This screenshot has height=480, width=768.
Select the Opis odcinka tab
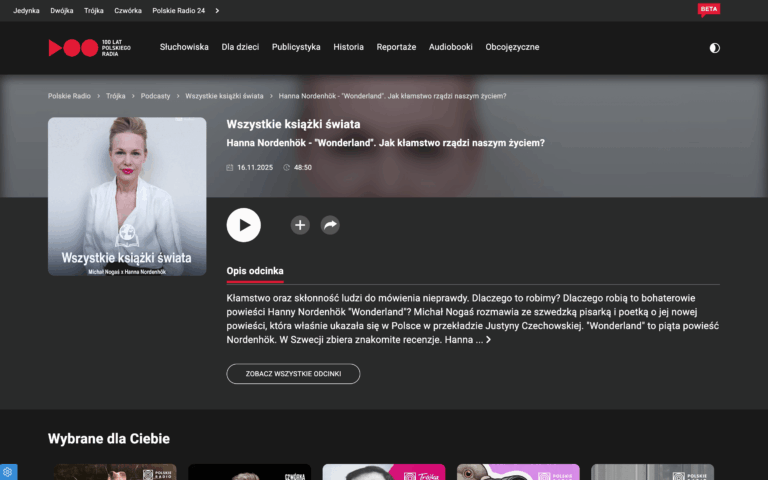tap(255, 271)
